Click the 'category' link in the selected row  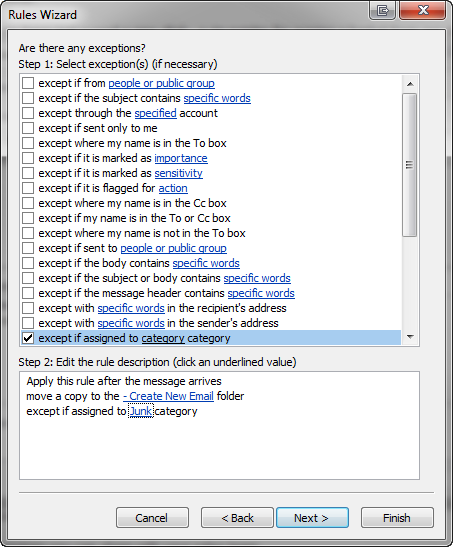coord(163,338)
